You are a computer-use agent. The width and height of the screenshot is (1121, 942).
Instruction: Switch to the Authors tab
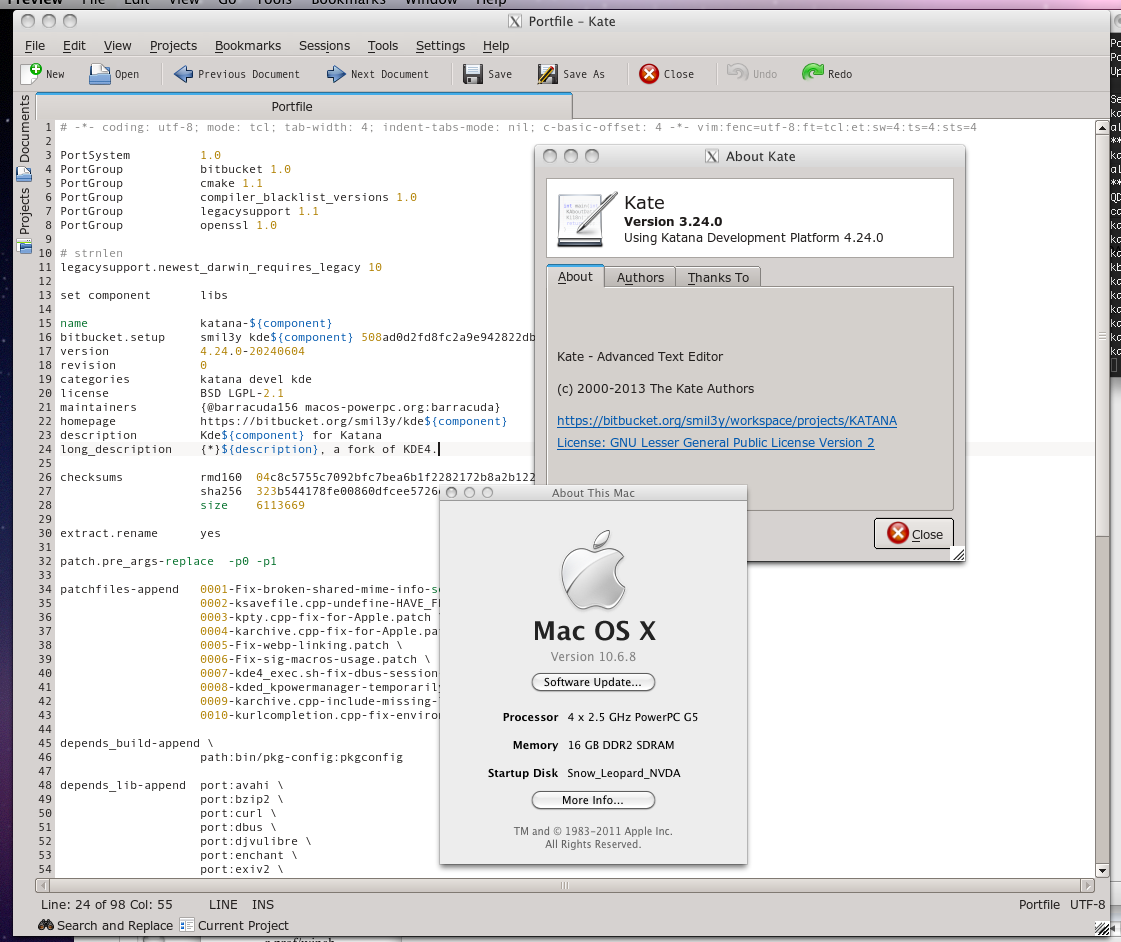(640, 277)
